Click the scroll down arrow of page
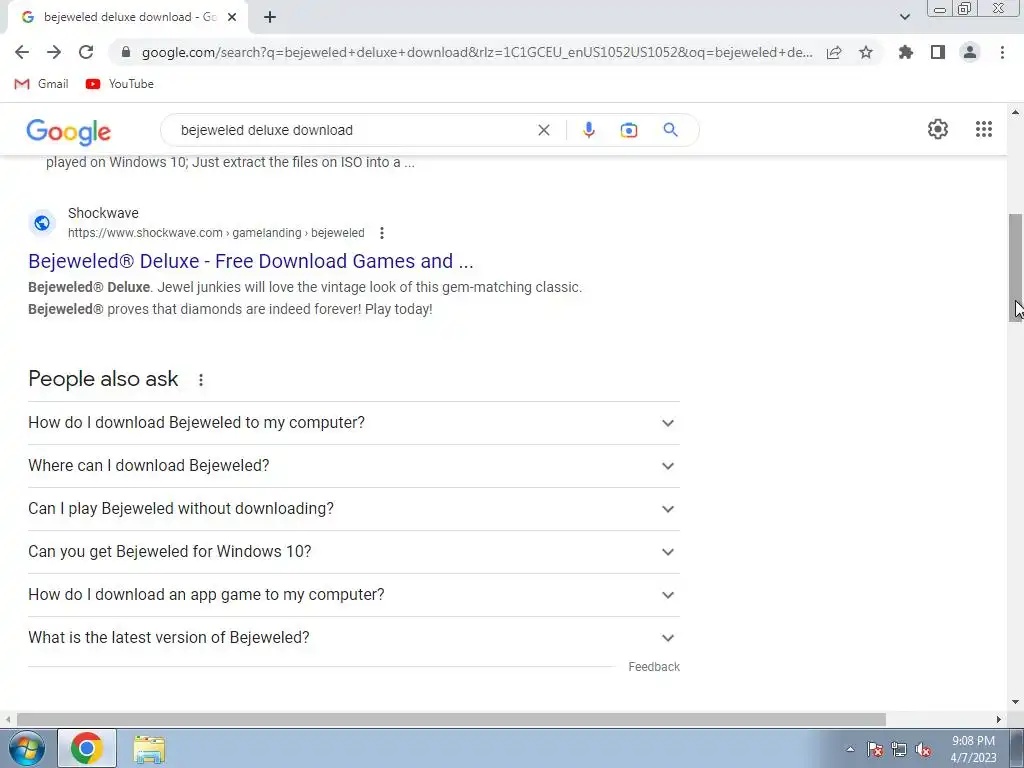Image resolution: width=1024 pixels, height=768 pixels. [x=1015, y=702]
